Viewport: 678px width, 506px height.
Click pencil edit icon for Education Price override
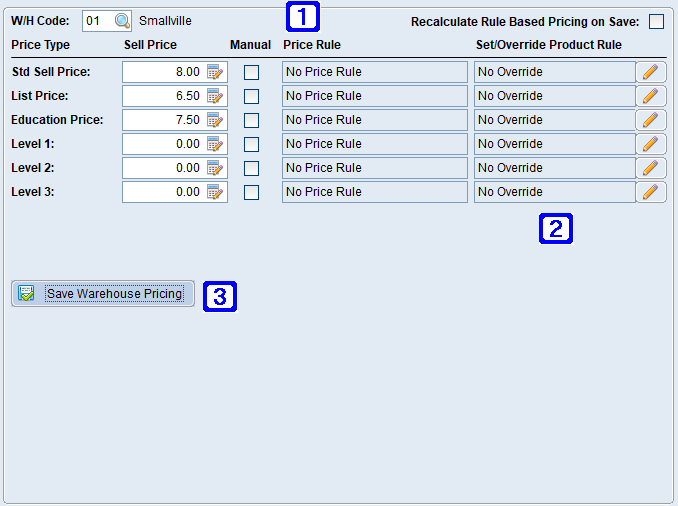point(651,120)
